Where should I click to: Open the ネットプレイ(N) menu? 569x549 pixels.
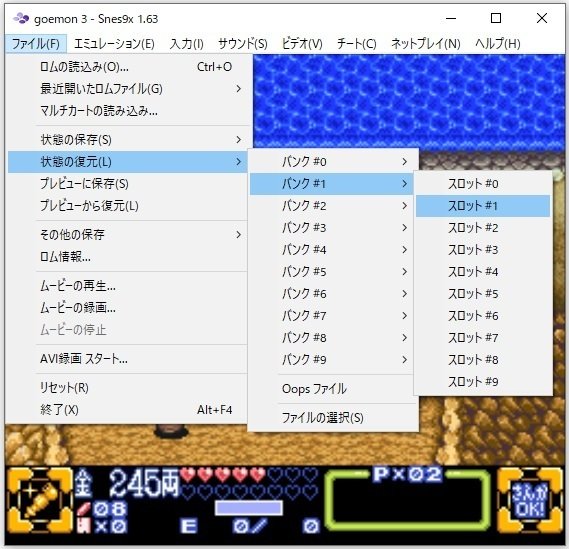click(x=426, y=44)
